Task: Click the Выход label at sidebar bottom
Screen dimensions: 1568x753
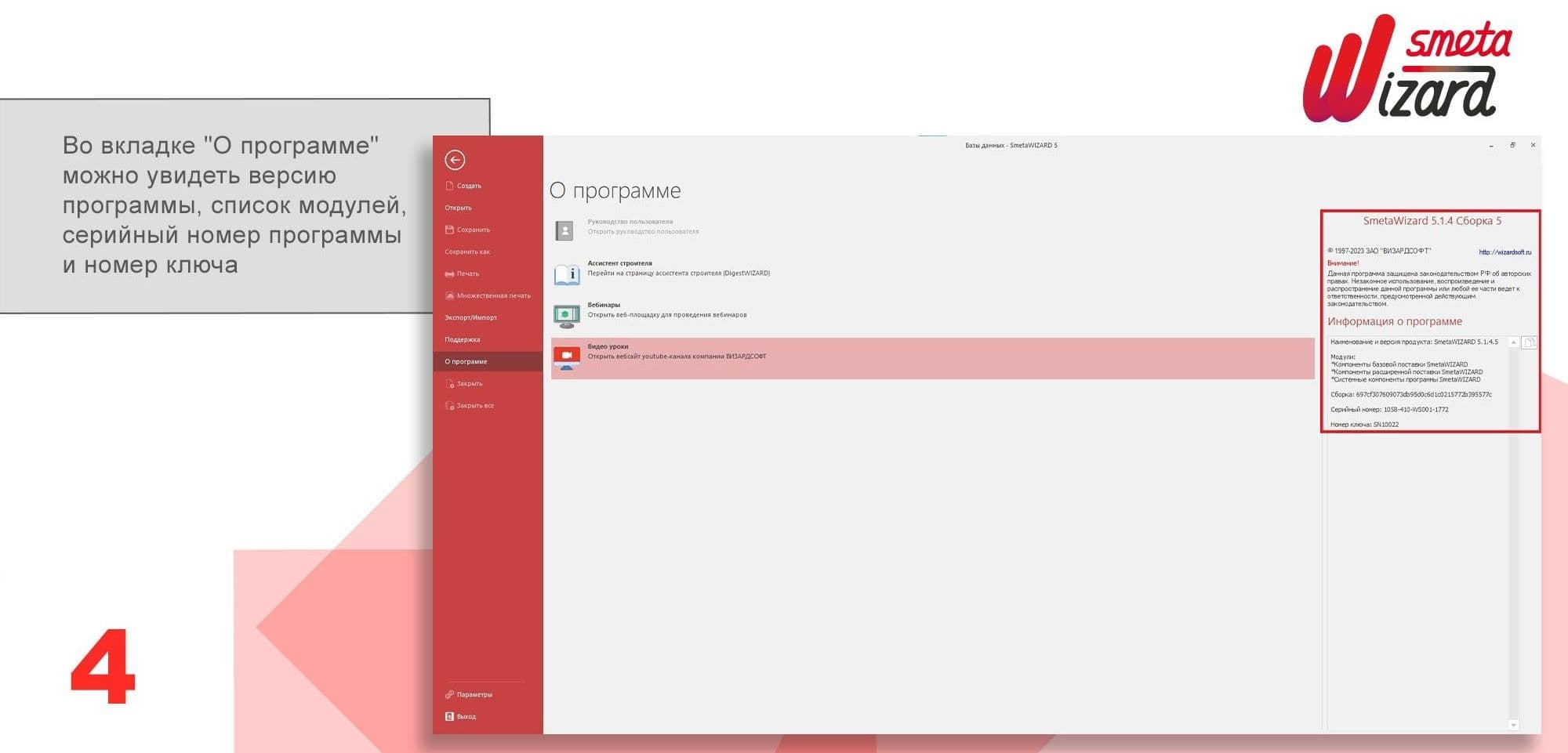Action: click(x=466, y=716)
